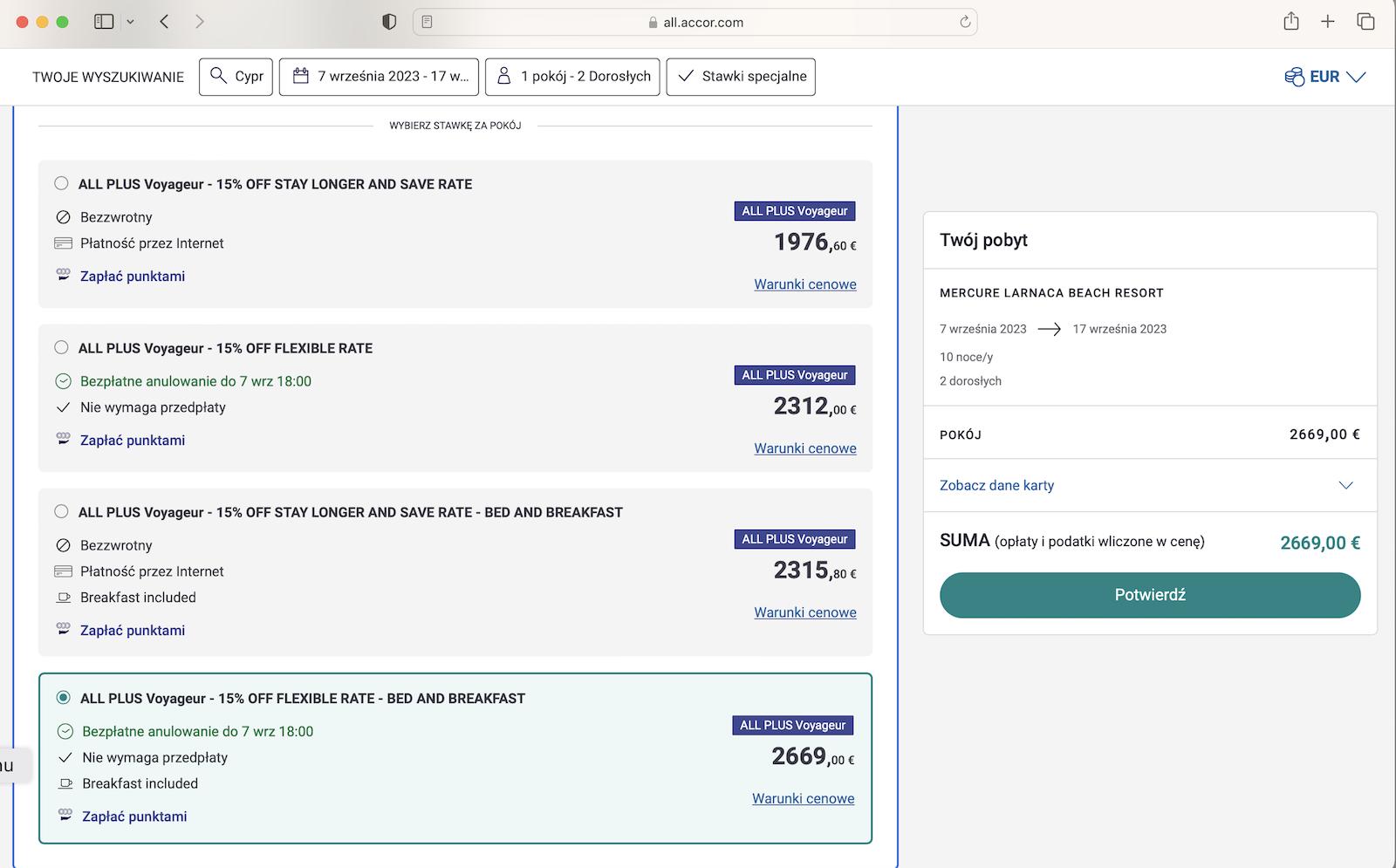The height and width of the screenshot is (868, 1396).
Task: View Warunki cenowe for the 2669,00 € rate
Action: pyautogui.click(x=804, y=798)
